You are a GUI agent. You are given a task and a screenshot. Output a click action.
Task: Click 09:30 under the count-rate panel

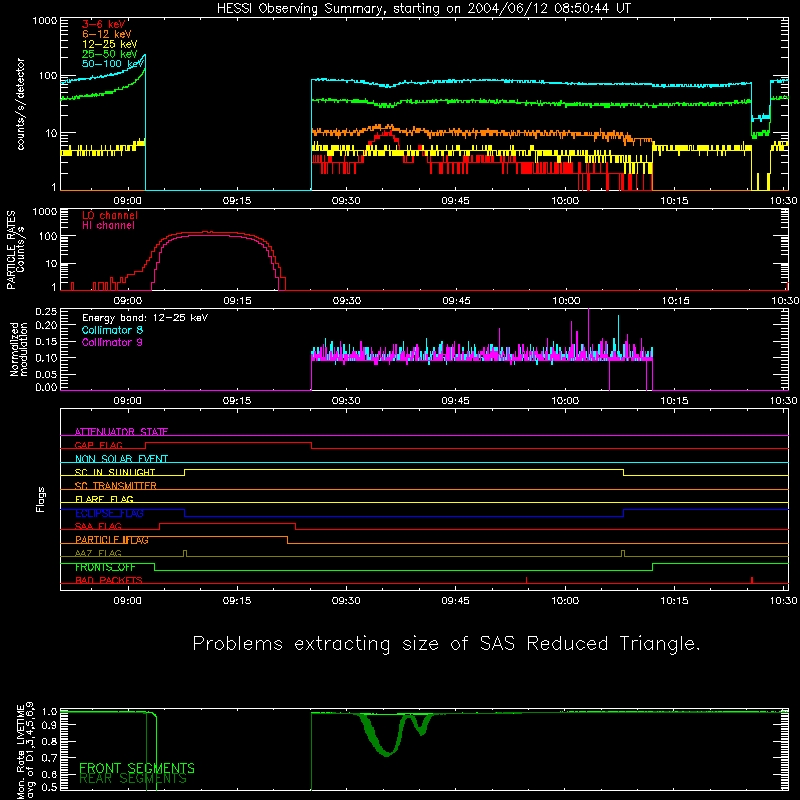346,201
